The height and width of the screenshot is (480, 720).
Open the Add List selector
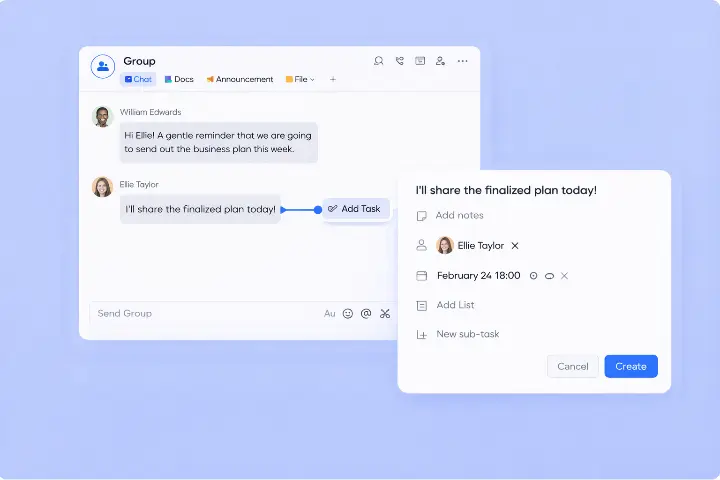pyautogui.click(x=455, y=305)
